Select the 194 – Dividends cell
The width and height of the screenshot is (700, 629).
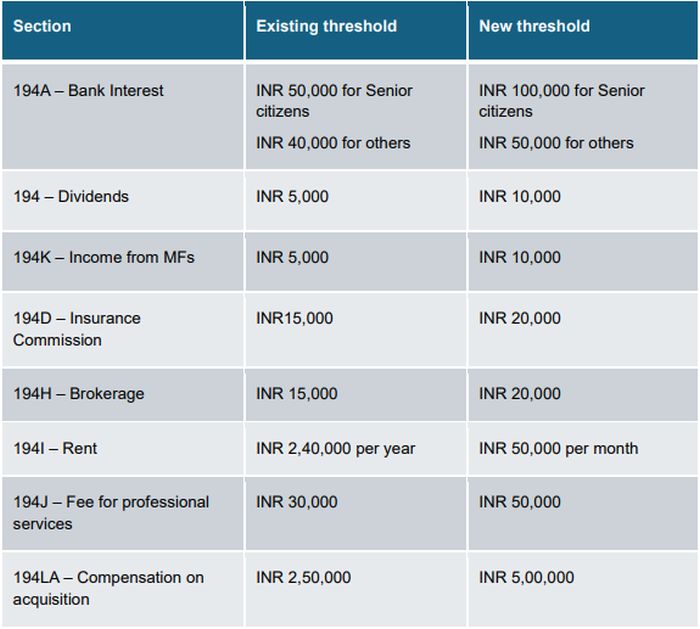(71, 197)
